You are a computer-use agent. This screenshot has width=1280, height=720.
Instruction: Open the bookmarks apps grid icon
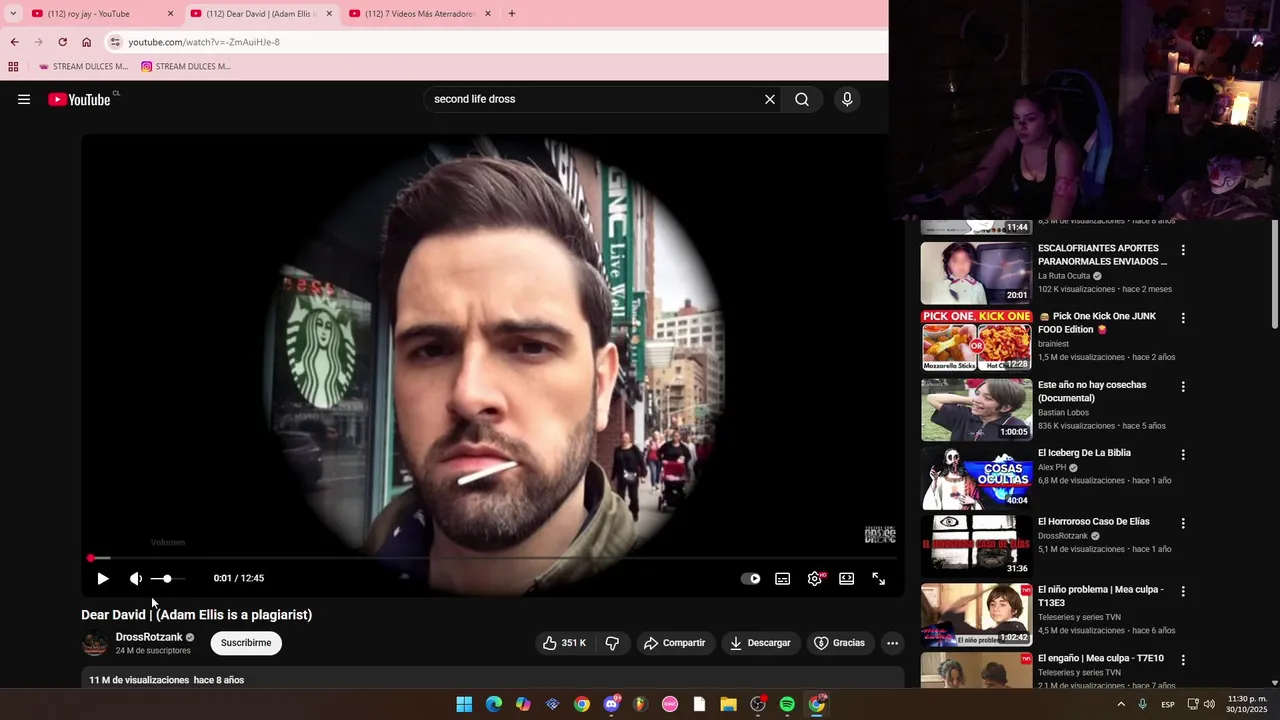point(13,67)
